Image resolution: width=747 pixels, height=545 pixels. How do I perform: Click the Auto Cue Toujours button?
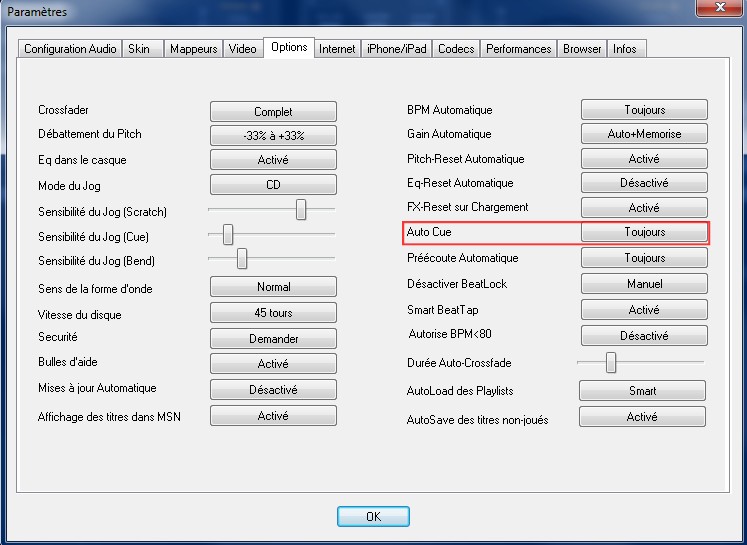click(644, 232)
